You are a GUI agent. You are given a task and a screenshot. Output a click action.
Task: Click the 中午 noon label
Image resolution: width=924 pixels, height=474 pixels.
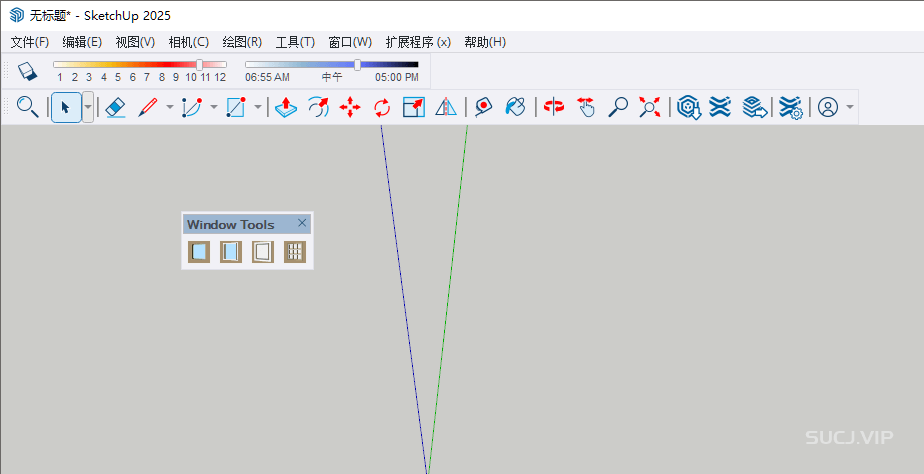point(332,77)
